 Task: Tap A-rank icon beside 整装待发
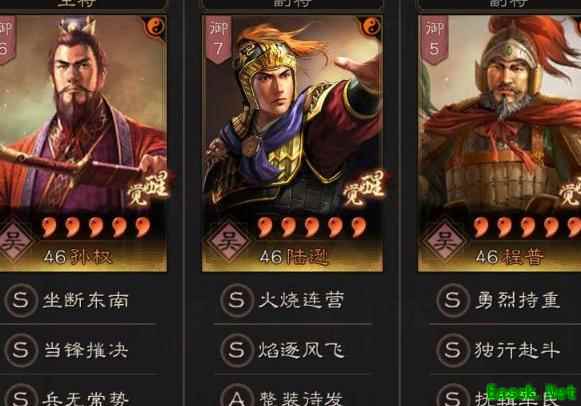pos(237,397)
